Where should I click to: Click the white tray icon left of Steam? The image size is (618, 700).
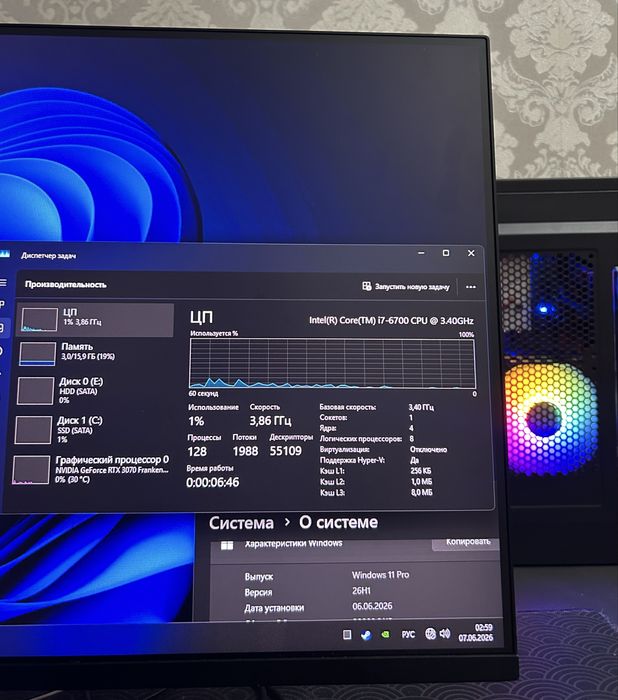click(347, 635)
